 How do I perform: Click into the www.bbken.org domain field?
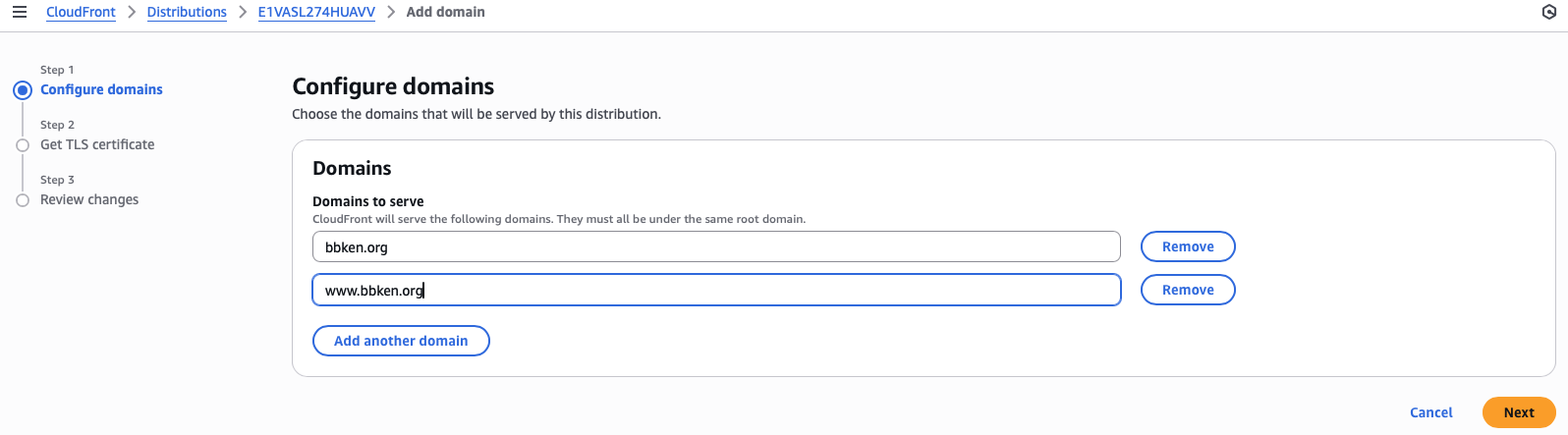click(x=716, y=291)
